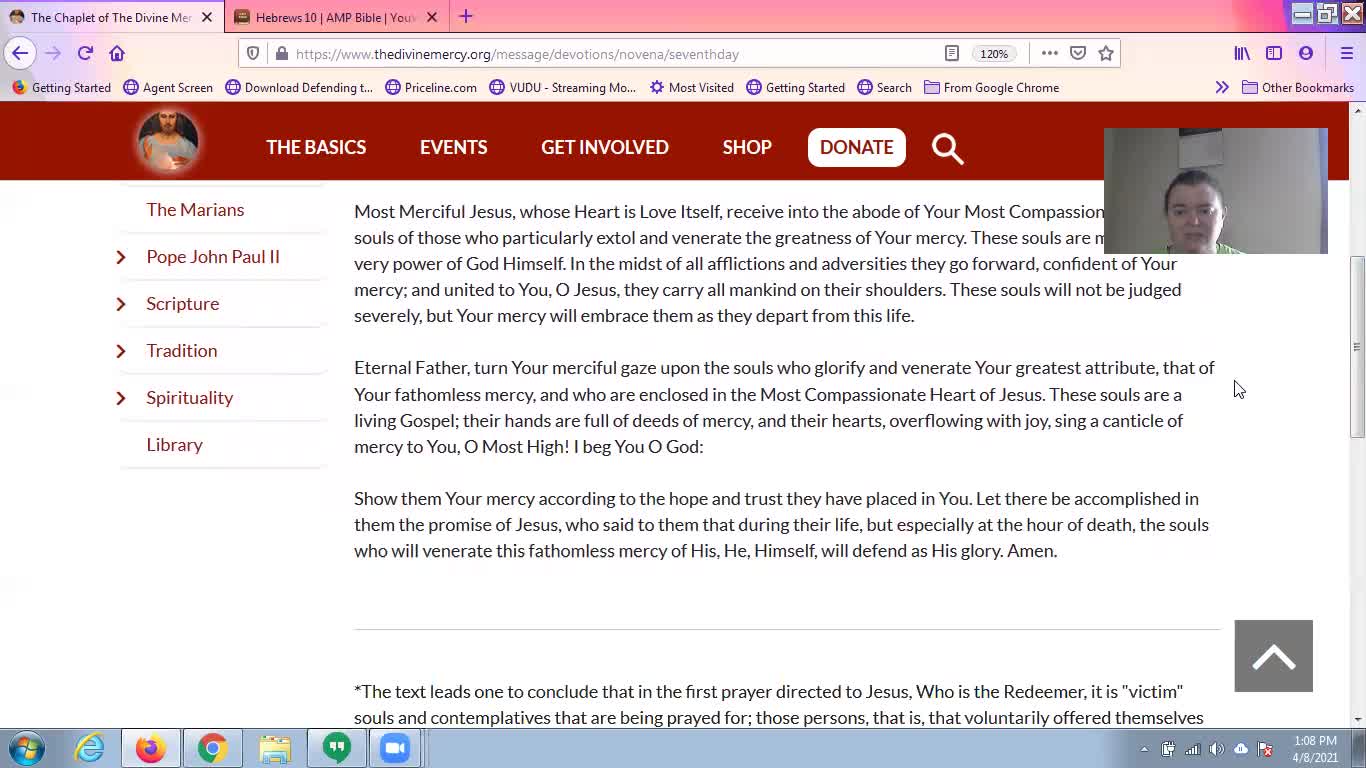The height and width of the screenshot is (768, 1366).
Task: Show hidden system tray icons
Action: [x=1144, y=749]
